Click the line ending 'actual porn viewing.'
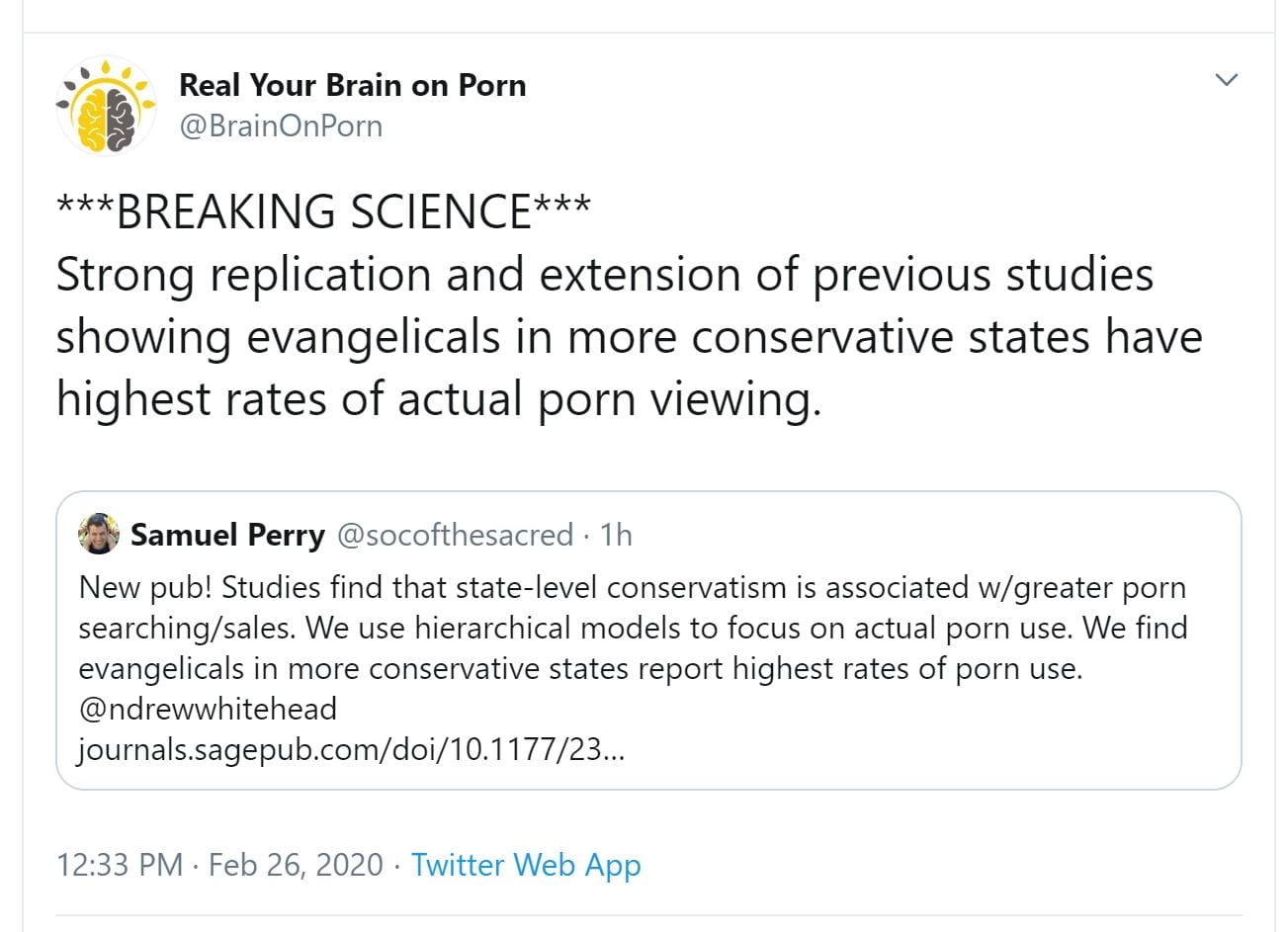Viewport: 1288px width, 932px height. click(438, 399)
